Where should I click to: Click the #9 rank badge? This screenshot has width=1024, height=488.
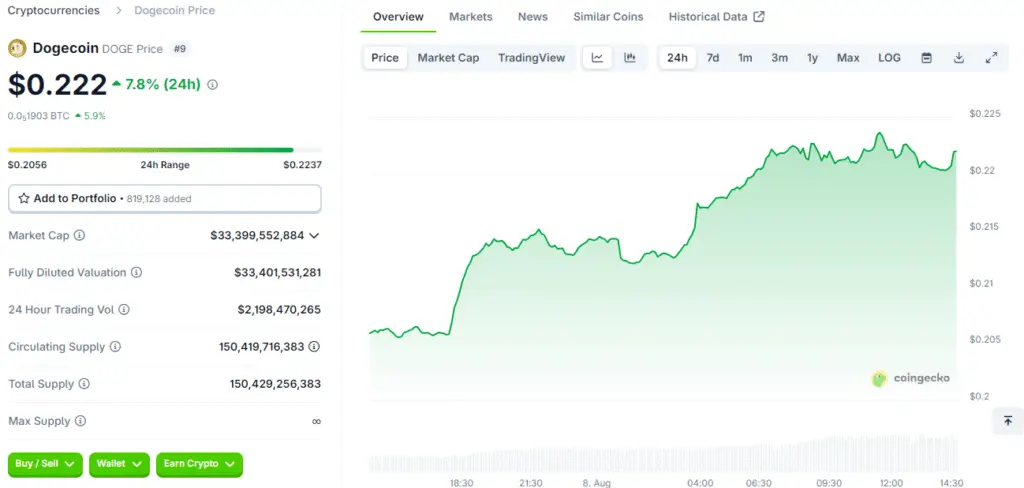pyautogui.click(x=180, y=48)
